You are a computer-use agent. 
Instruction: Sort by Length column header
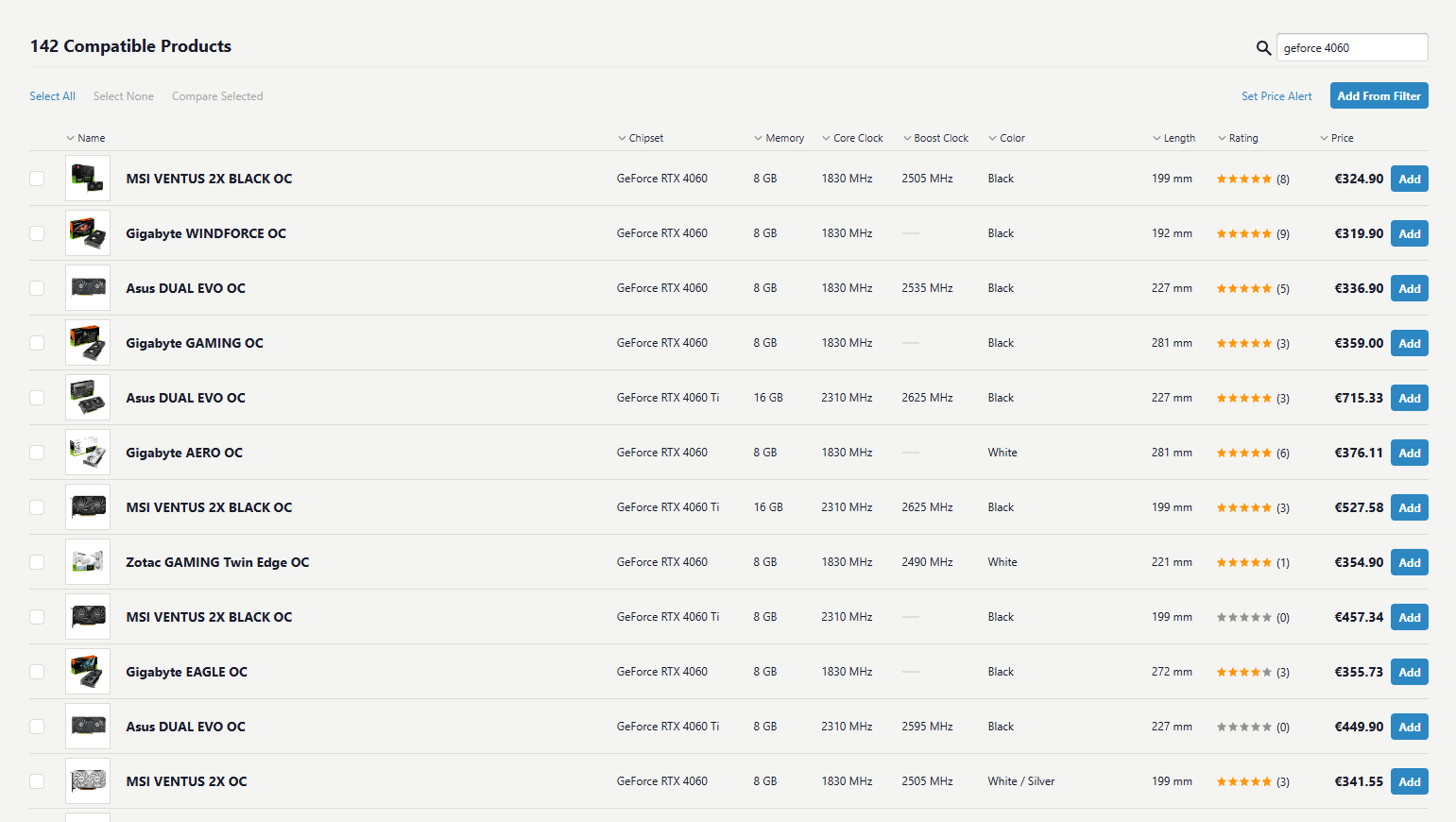tap(1174, 138)
